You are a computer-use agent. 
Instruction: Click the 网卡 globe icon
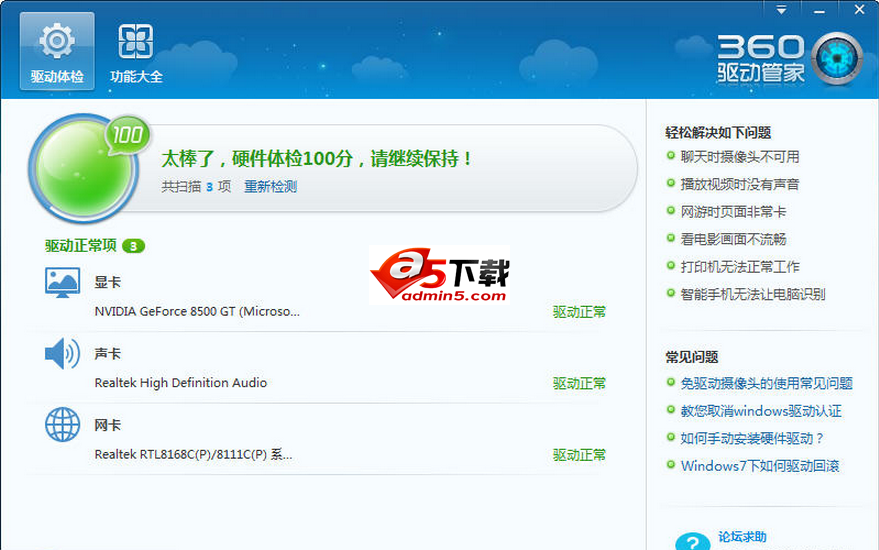point(62,424)
